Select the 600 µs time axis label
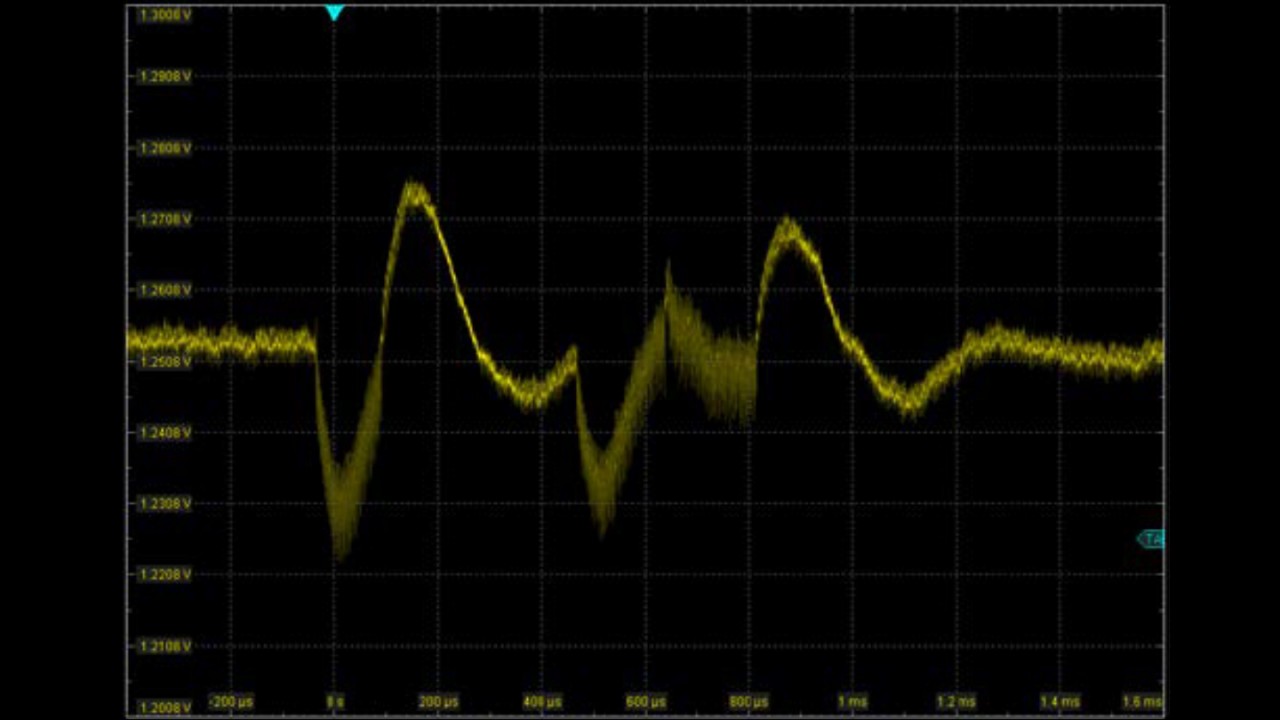The width and height of the screenshot is (1280, 720). [x=645, y=702]
